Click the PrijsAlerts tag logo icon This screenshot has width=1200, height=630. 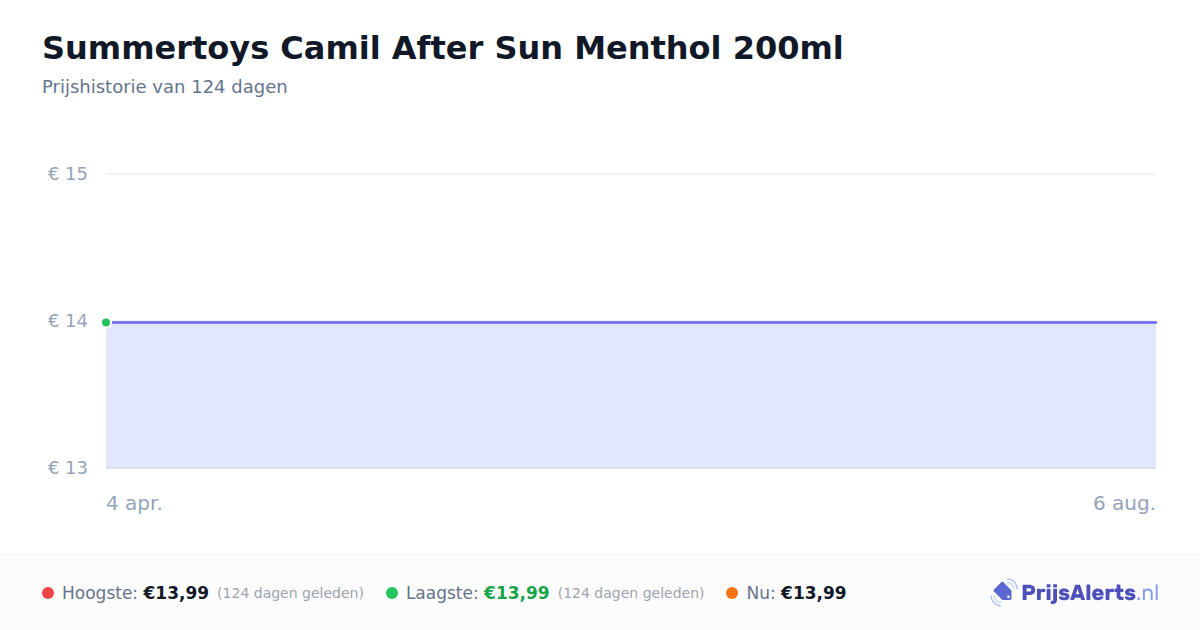pos(1003,593)
